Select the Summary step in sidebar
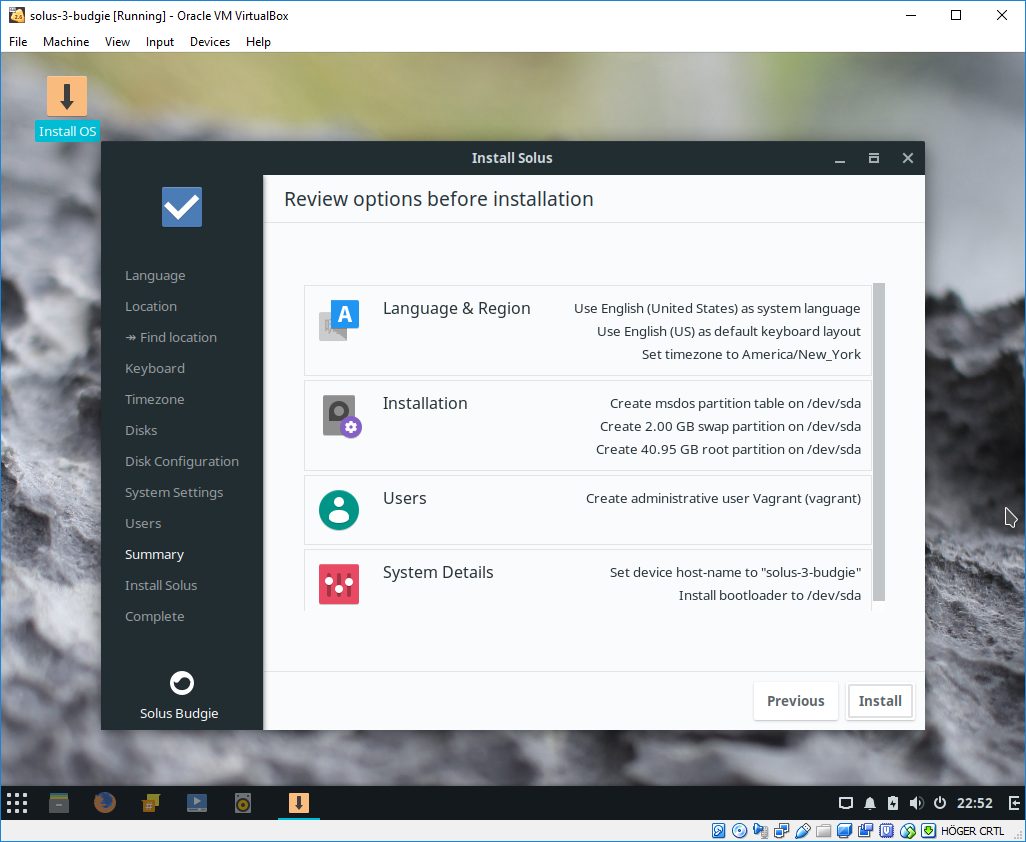This screenshot has height=842, width=1026. coord(154,554)
